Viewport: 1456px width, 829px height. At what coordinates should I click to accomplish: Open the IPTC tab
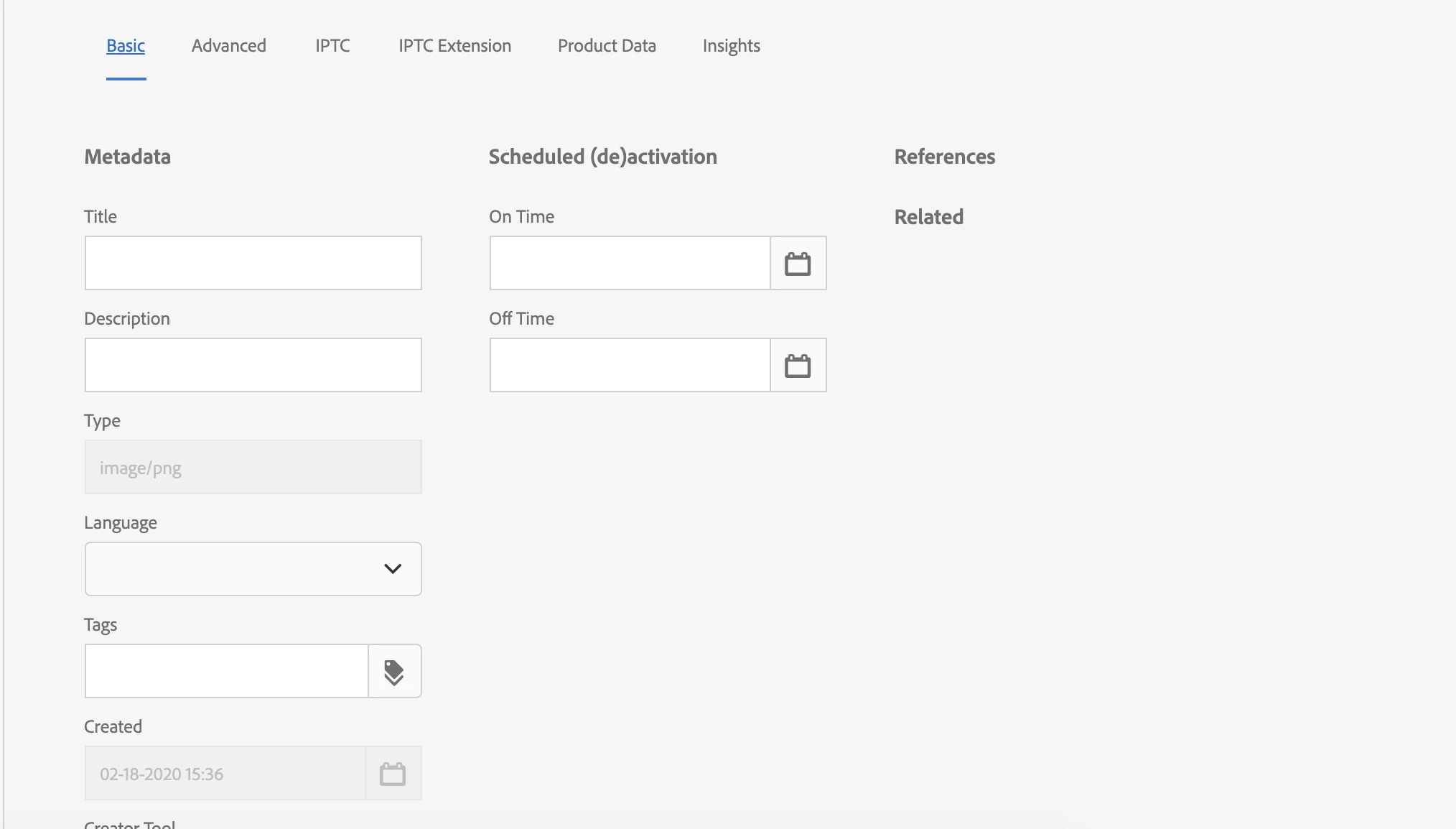[332, 46]
